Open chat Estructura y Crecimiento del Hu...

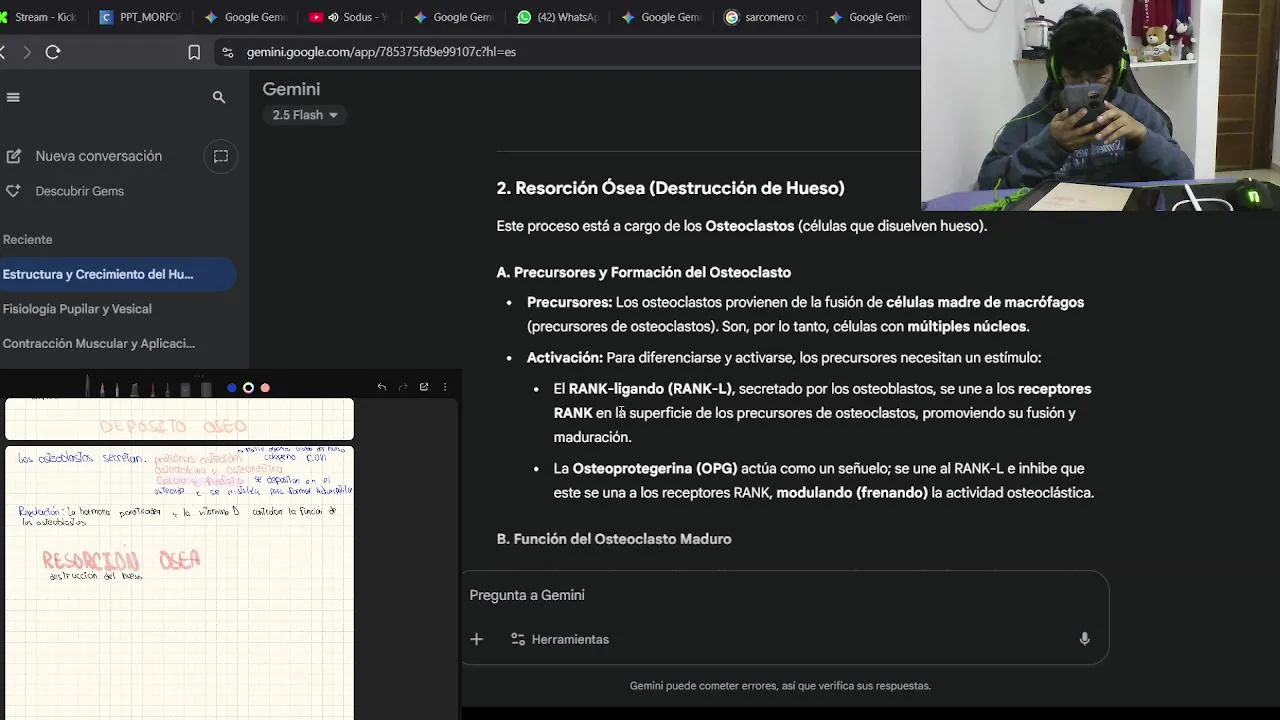coord(117,274)
